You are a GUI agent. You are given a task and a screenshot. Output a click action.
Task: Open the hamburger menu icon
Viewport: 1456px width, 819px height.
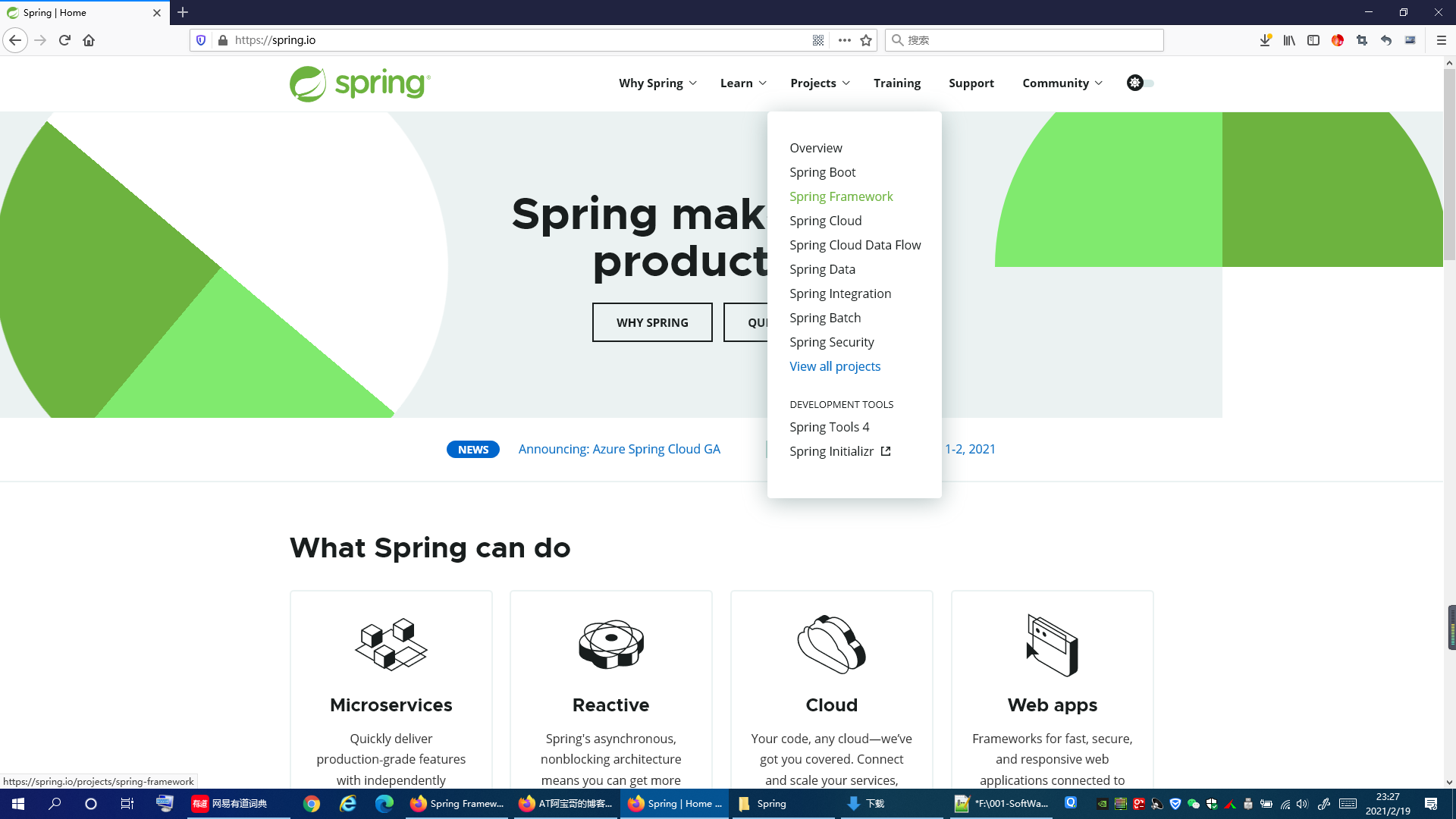coord(1442,39)
